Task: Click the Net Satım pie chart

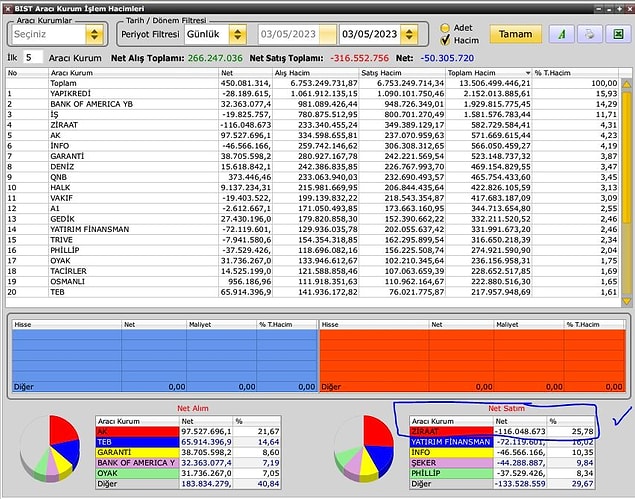Action: [x=364, y=448]
